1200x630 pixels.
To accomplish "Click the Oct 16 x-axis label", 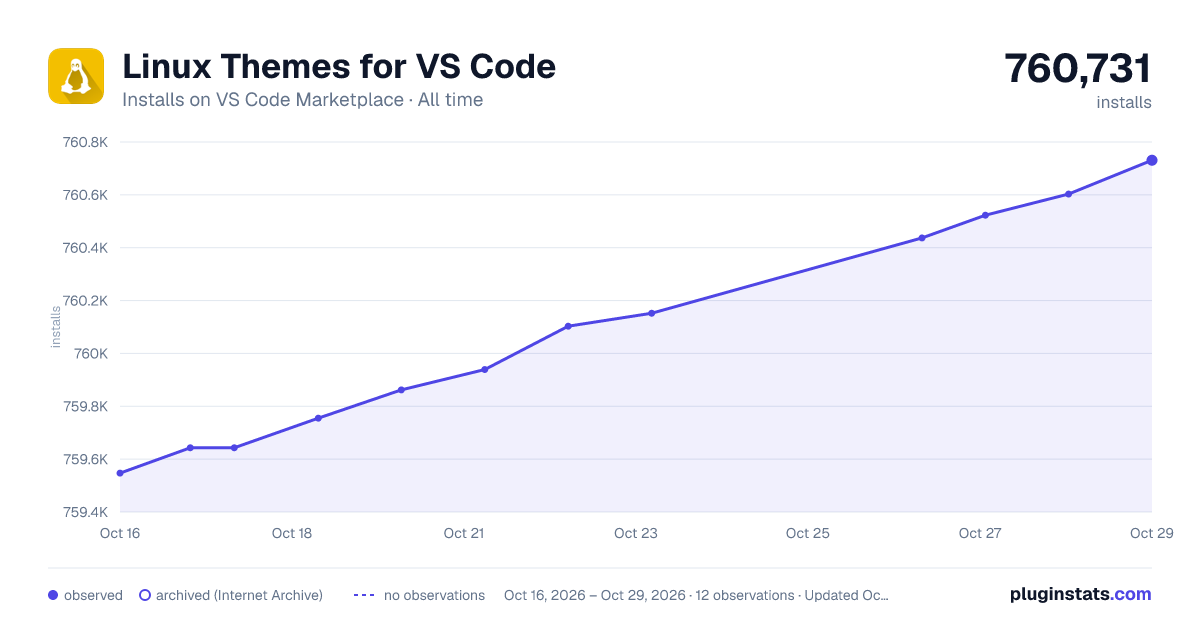I will [120, 533].
